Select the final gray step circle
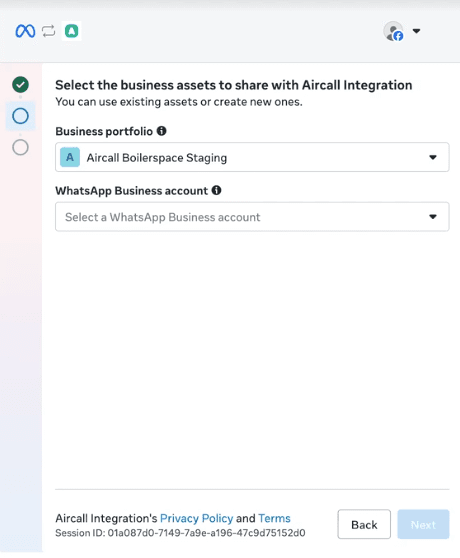This screenshot has width=460, height=558. tap(20, 147)
